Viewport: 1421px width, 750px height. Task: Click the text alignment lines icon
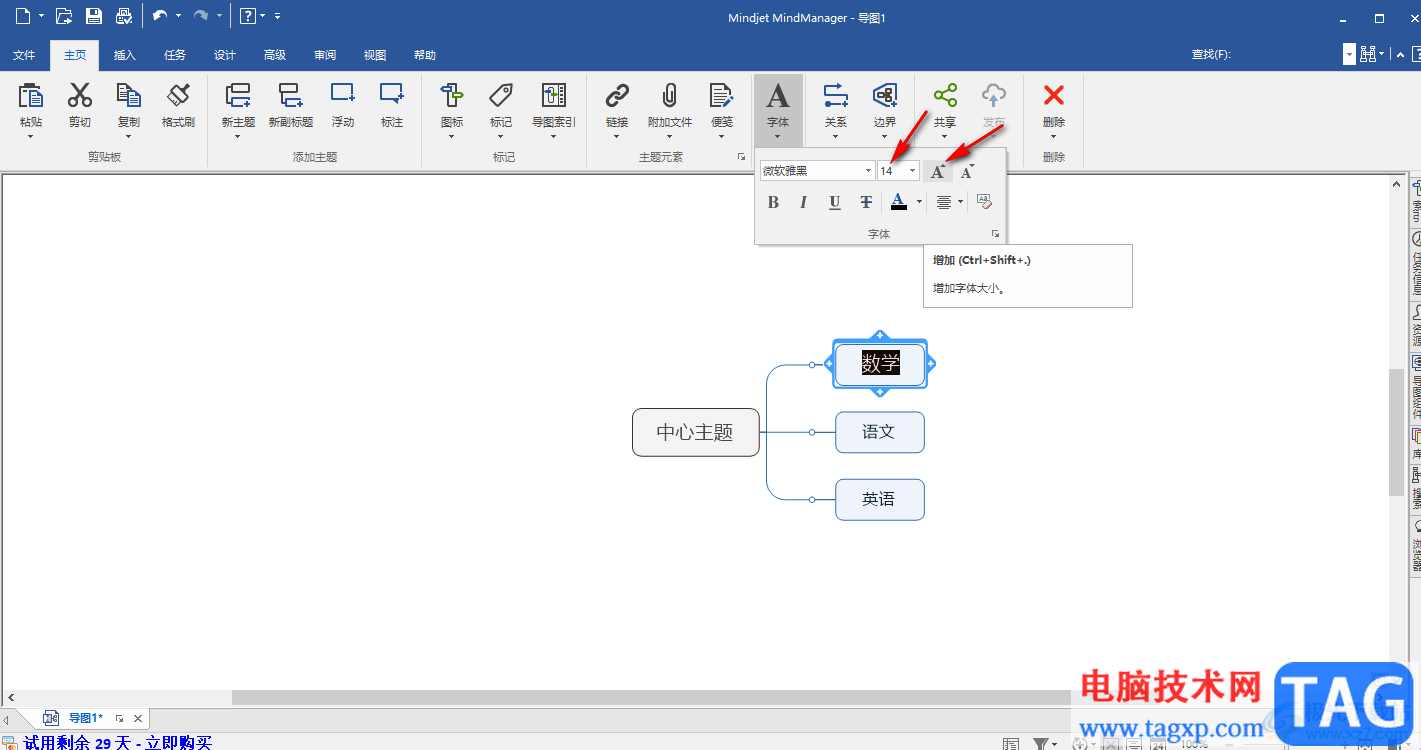coord(944,202)
